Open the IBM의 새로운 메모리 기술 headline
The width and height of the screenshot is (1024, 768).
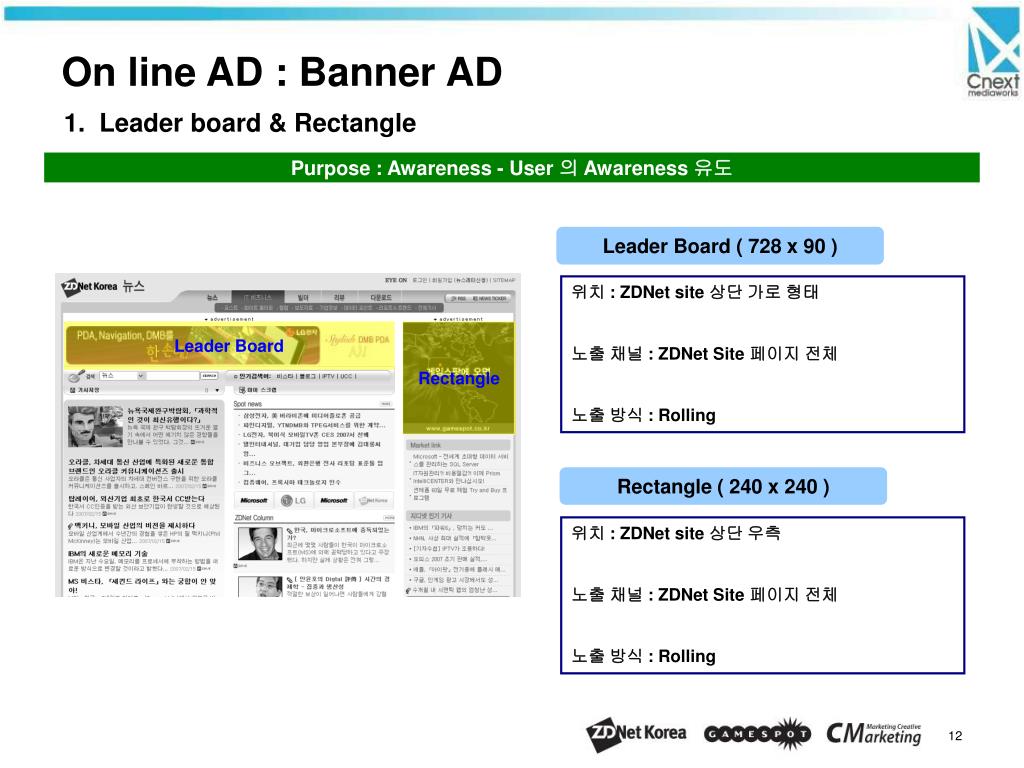click(108, 553)
